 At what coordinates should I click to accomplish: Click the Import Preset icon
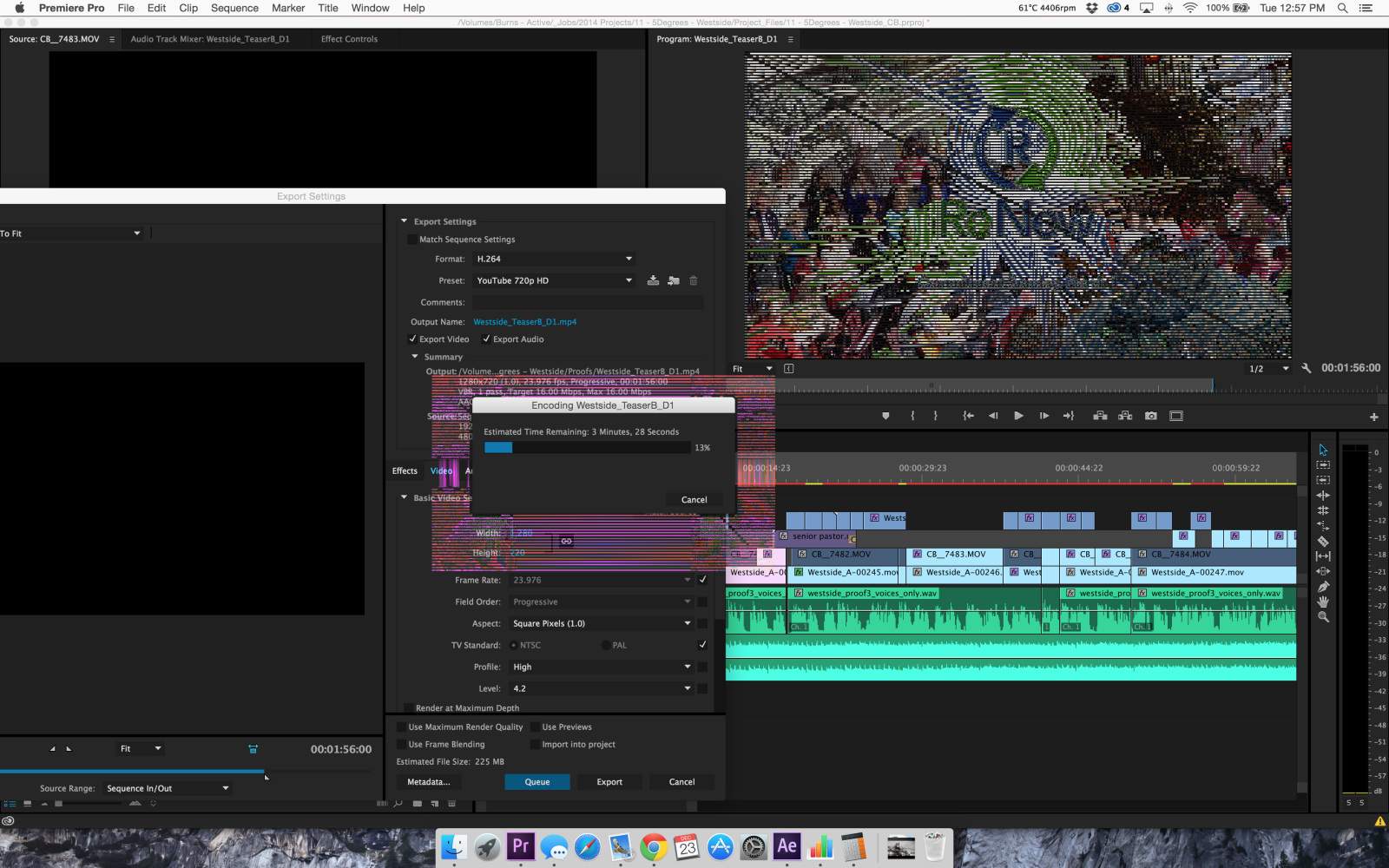[673, 280]
